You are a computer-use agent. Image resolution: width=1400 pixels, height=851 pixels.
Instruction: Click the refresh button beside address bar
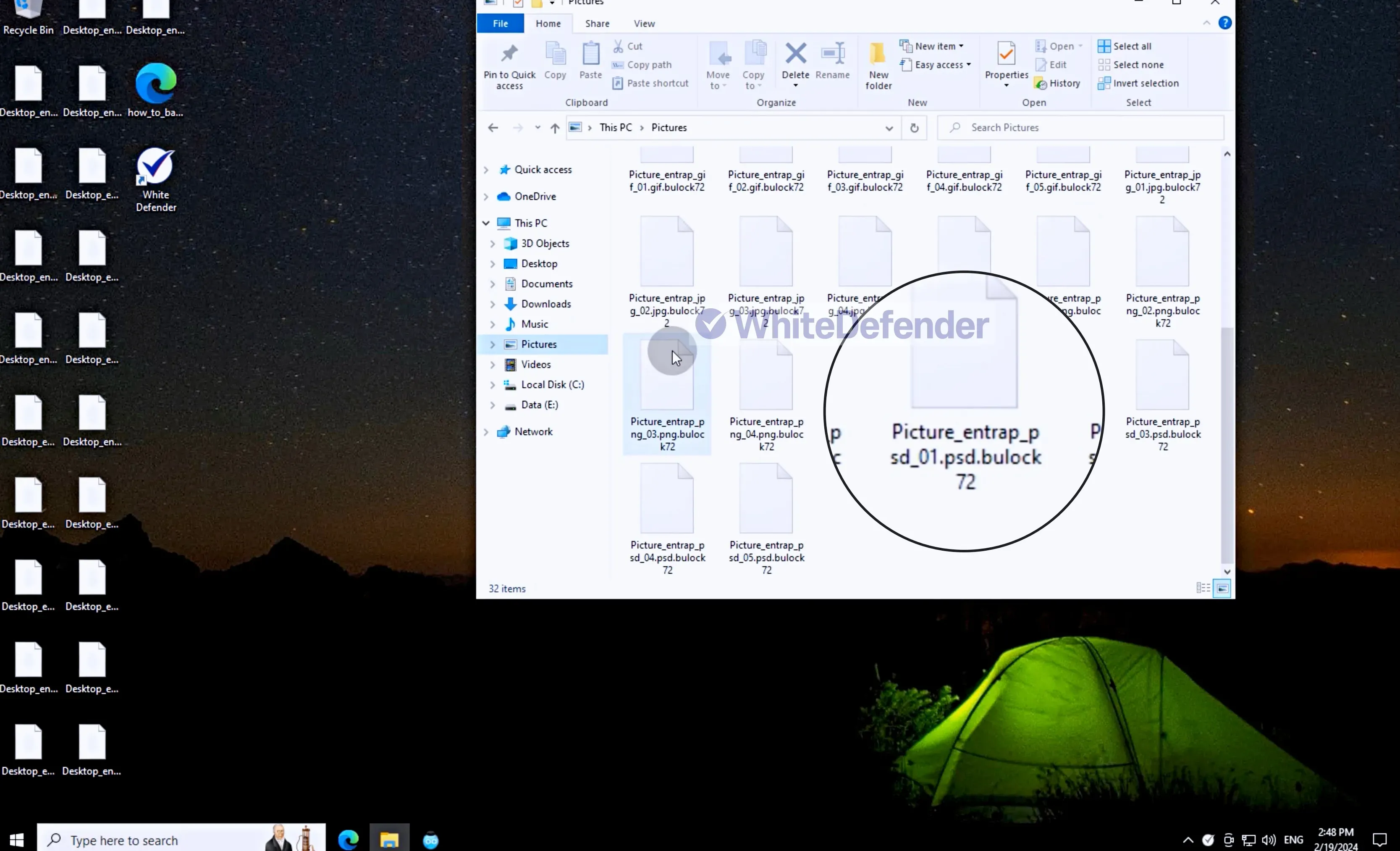pyautogui.click(x=914, y=128)
